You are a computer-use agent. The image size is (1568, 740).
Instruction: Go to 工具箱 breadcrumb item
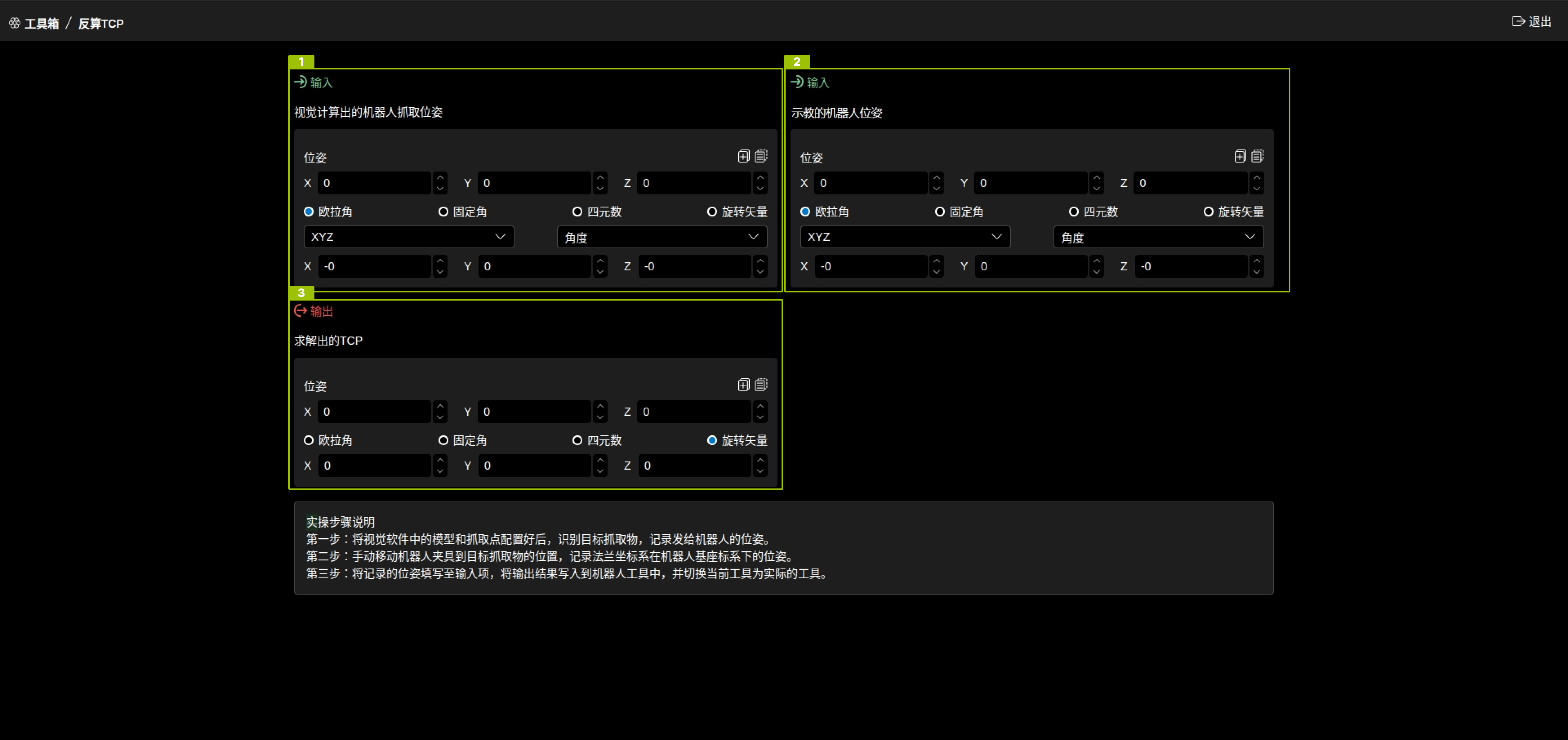[x=41, y=23]
